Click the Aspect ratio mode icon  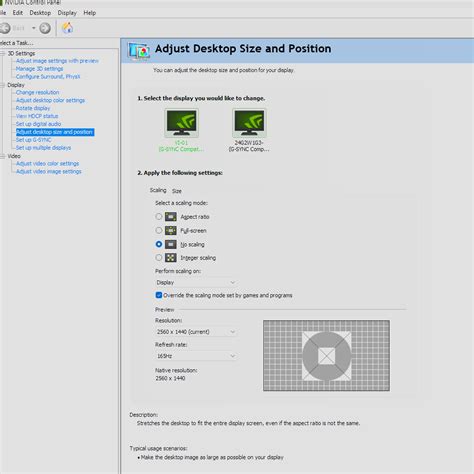coord(171,217)
